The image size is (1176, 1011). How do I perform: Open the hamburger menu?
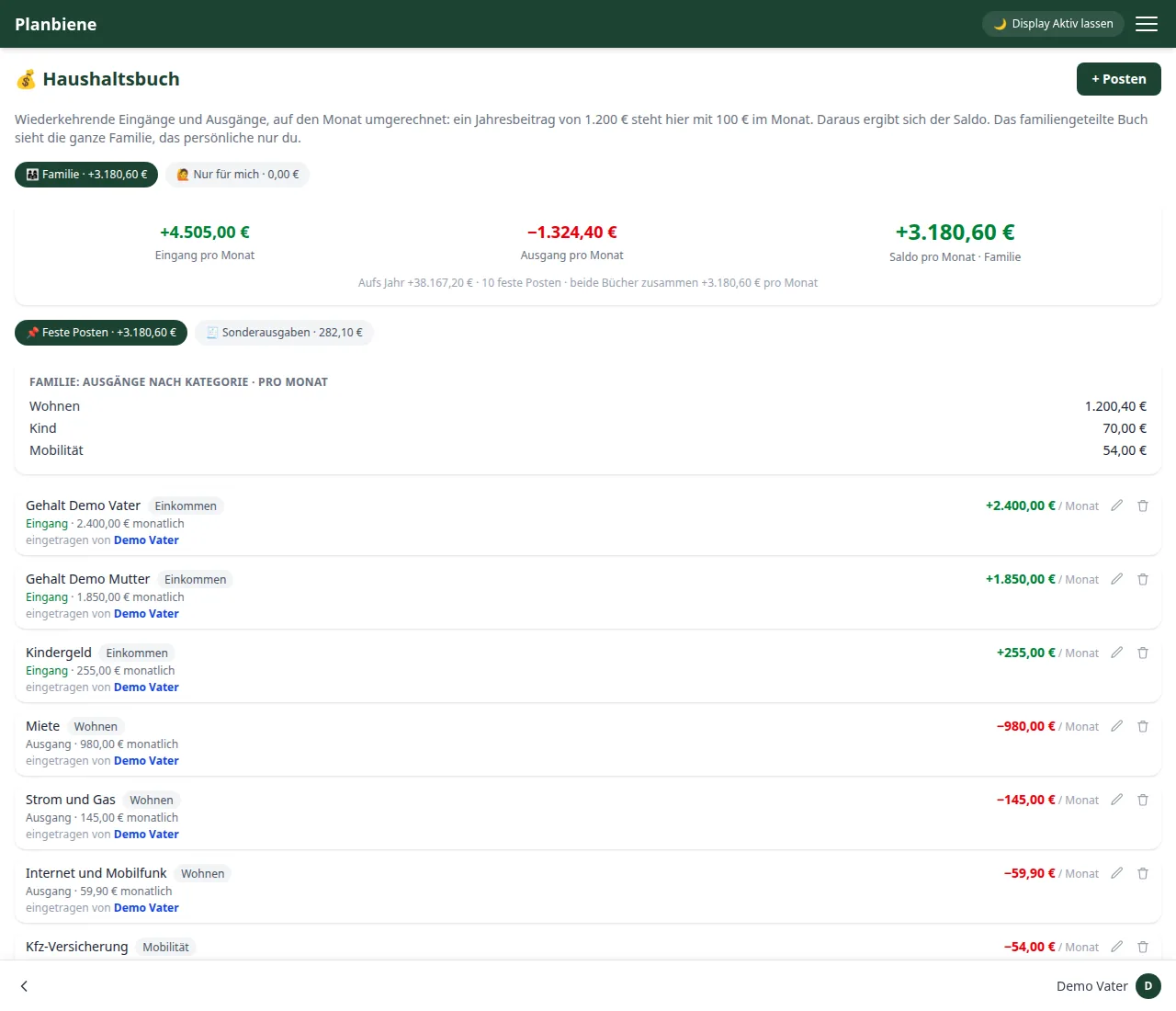[1147, 24]
